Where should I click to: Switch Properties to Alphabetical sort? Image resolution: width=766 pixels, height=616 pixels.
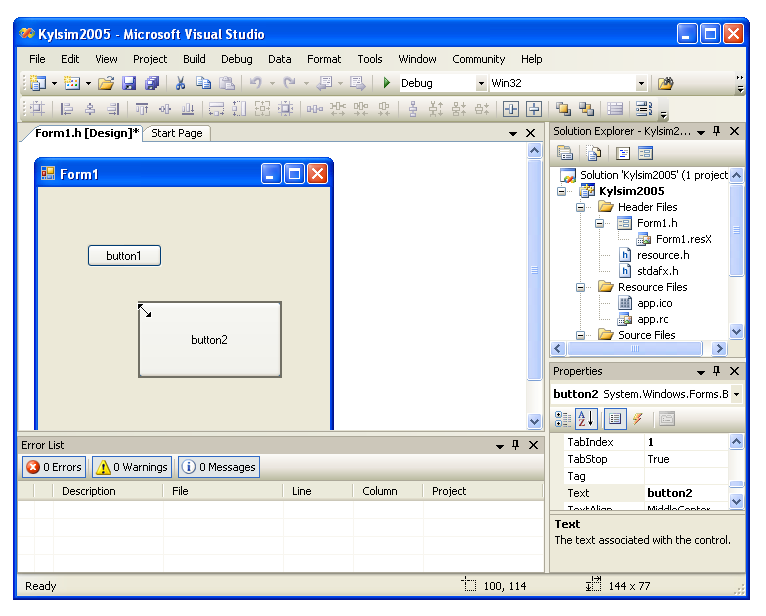tap(586, 419)
